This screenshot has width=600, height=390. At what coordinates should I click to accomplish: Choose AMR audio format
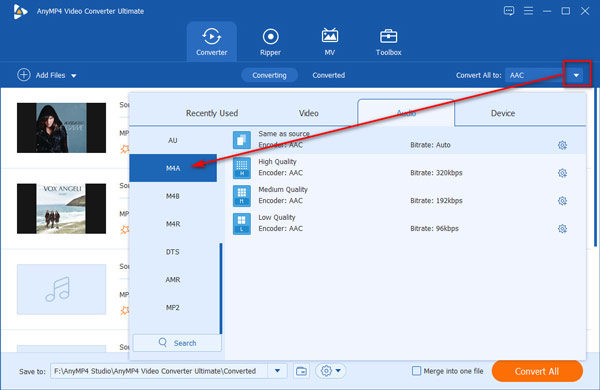coord(173,280)
